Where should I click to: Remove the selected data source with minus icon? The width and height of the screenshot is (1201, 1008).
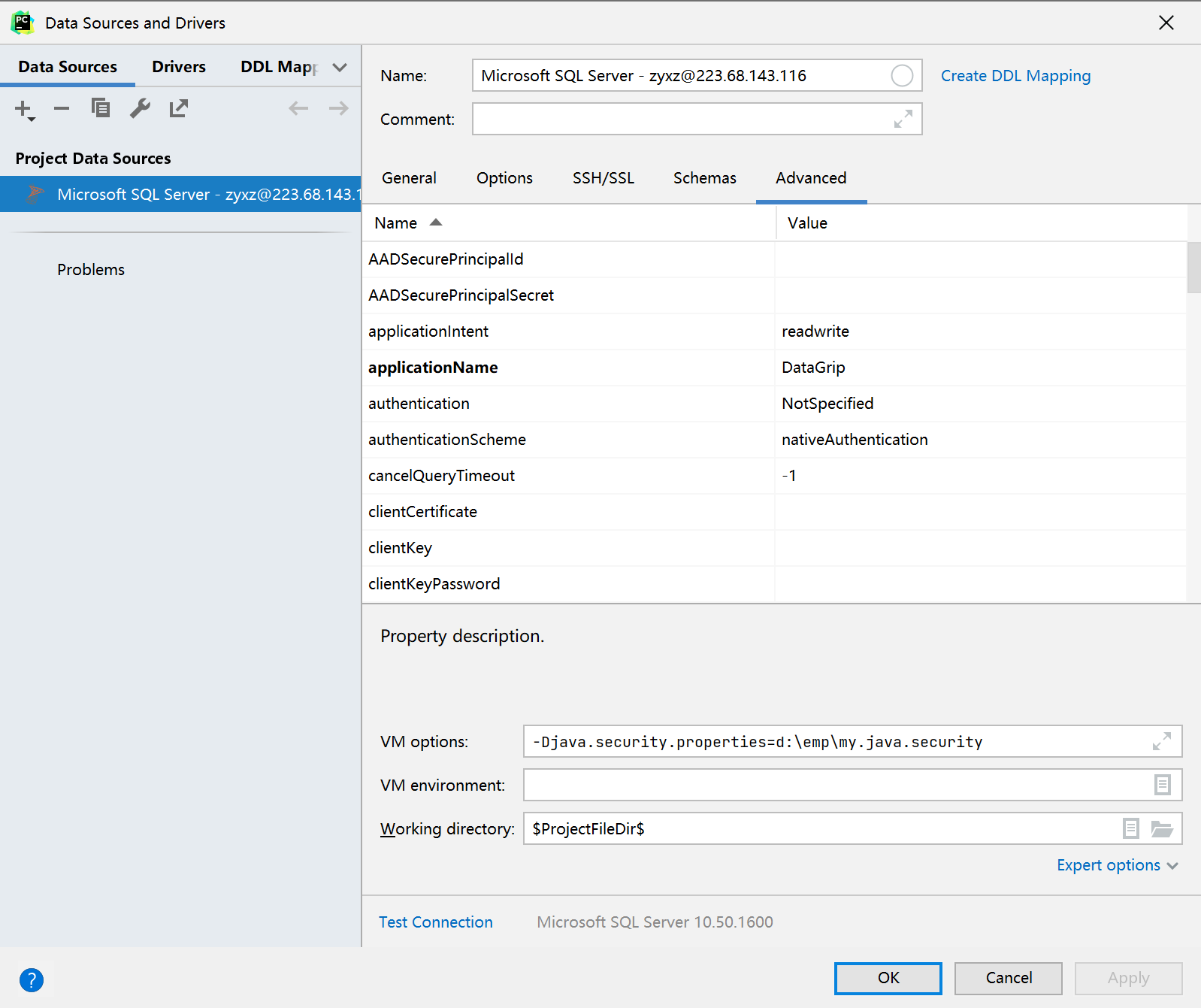(62, 109)
